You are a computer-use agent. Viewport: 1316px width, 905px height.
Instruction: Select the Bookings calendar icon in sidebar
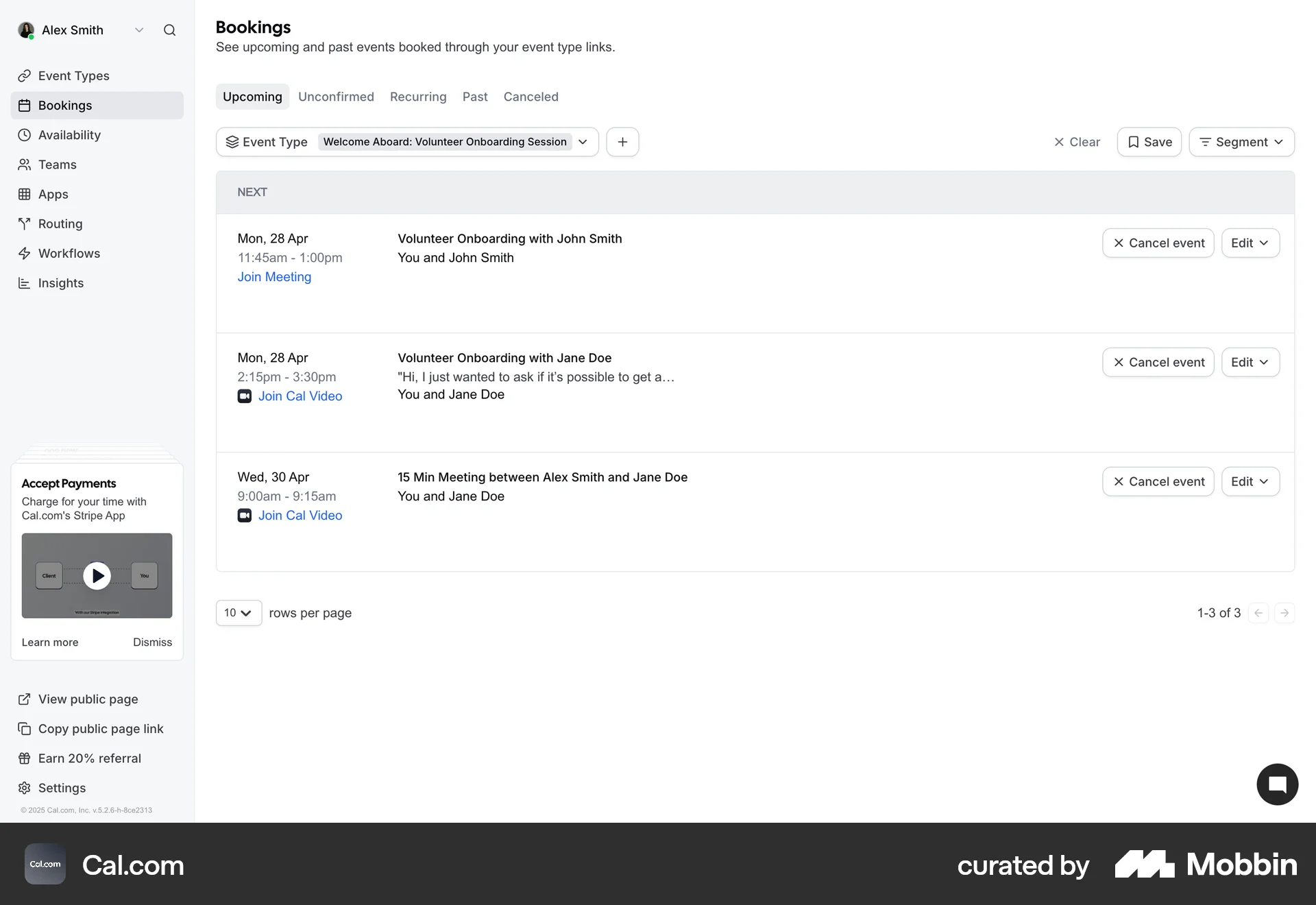click(25, 105)
